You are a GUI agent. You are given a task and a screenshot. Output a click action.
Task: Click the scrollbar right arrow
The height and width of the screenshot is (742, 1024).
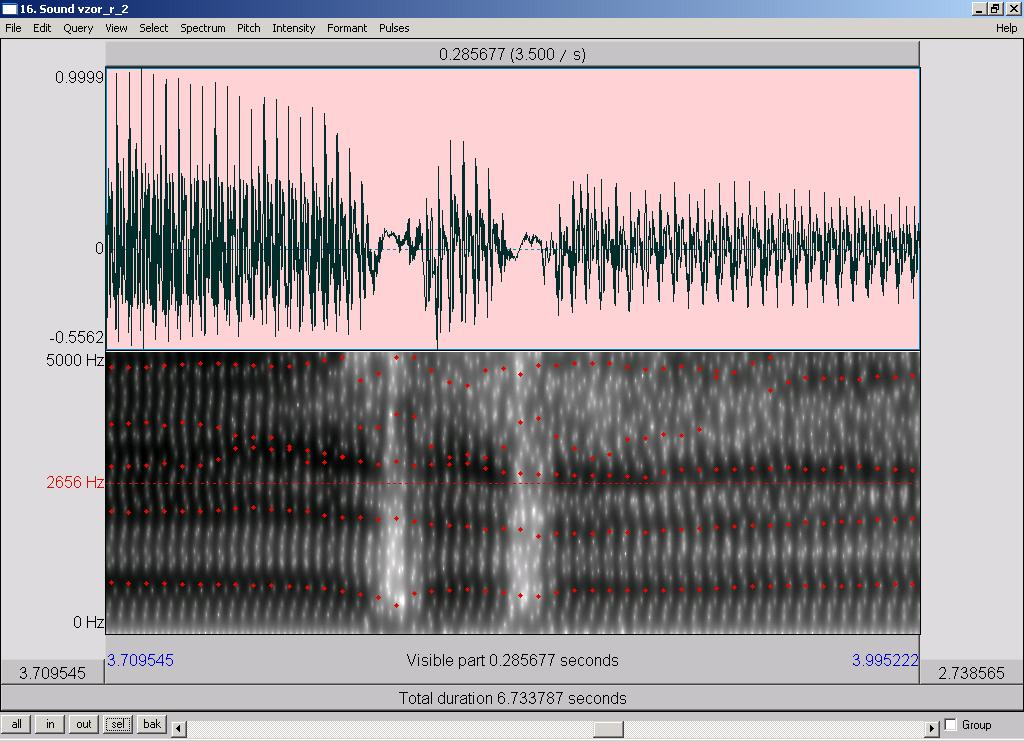click(x=933, y=728)
